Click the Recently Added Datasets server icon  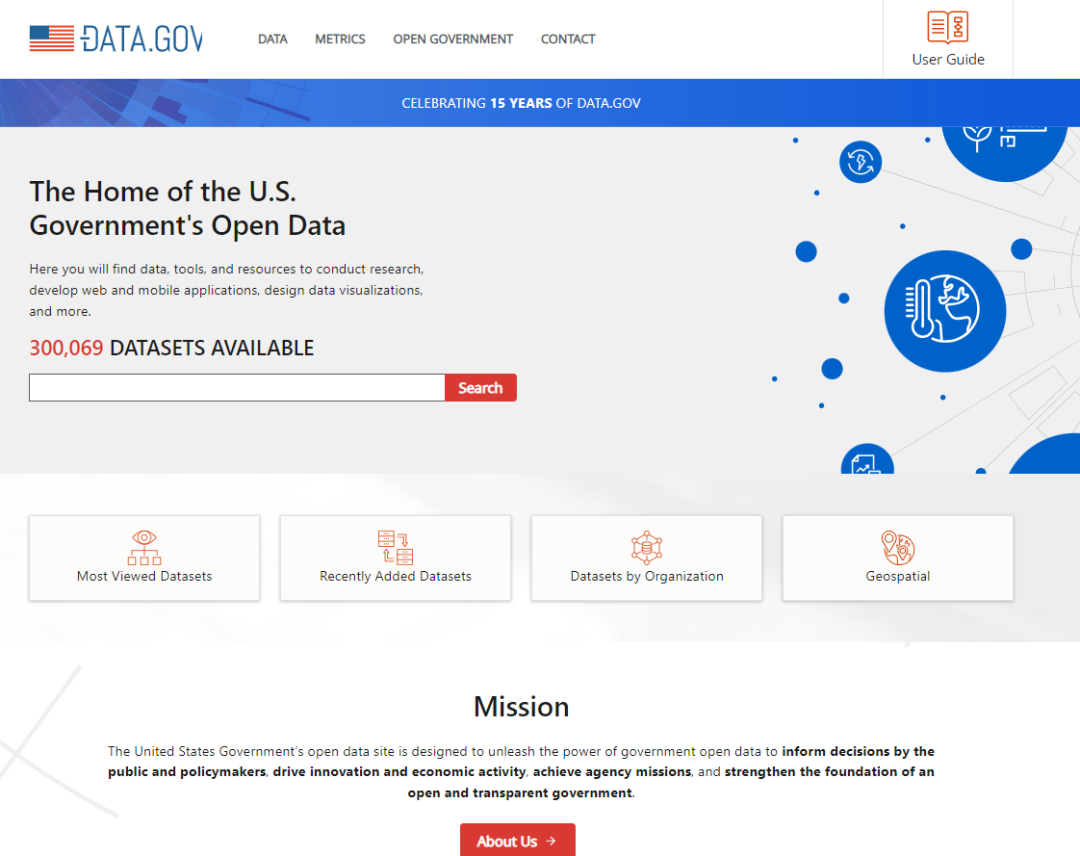pos(395,547)
